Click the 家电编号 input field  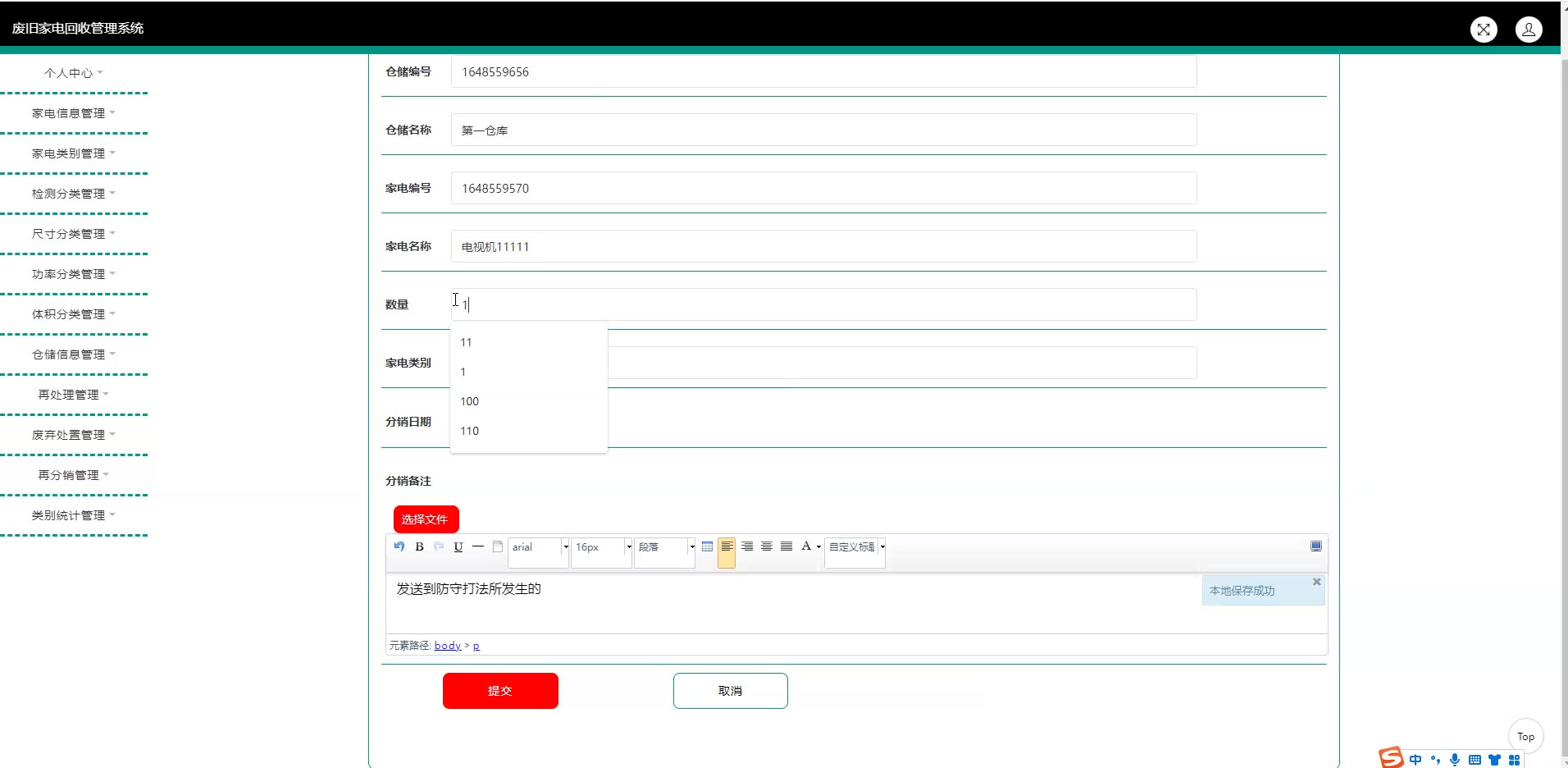[x=823, y=188]
